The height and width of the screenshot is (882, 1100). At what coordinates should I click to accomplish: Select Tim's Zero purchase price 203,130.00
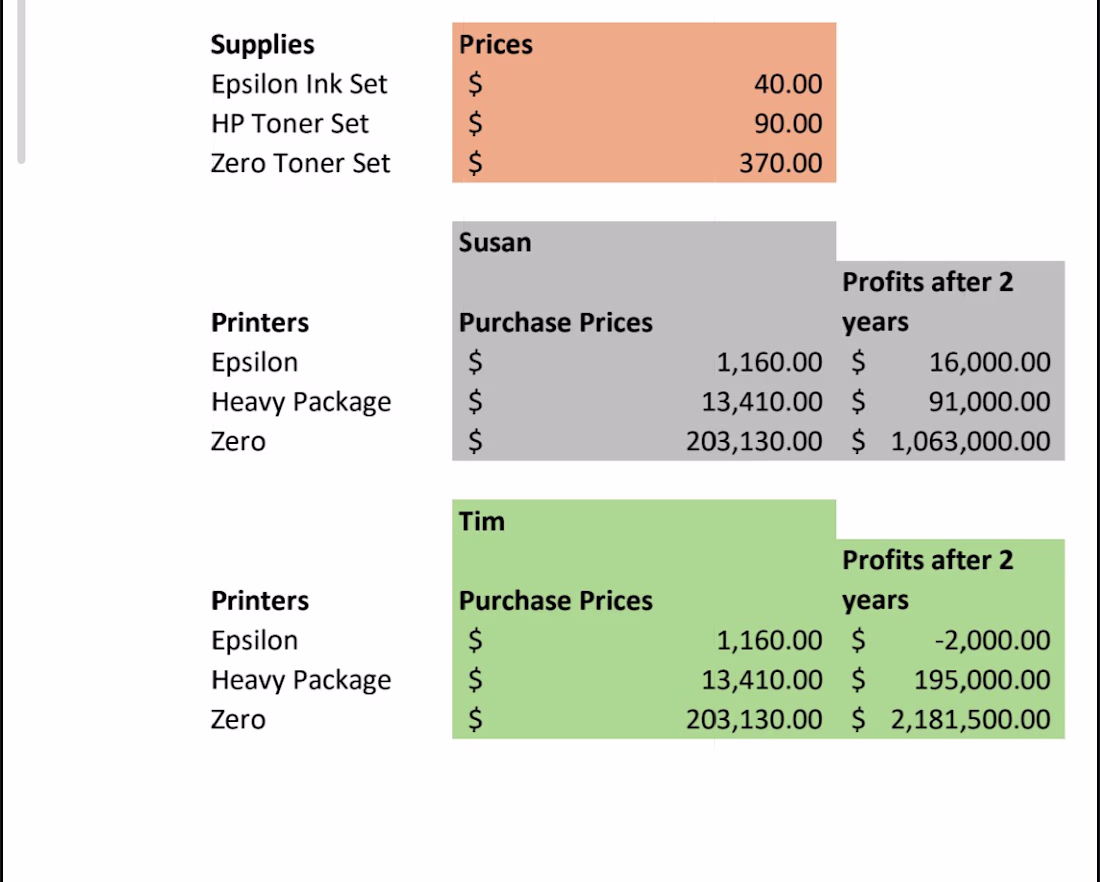click(x=753, y=719)
